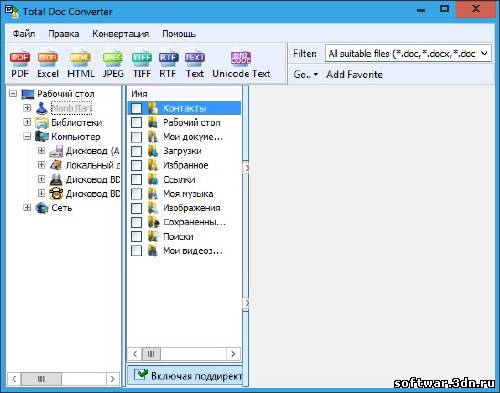Expand the user profile tree node

coord(27,108)
